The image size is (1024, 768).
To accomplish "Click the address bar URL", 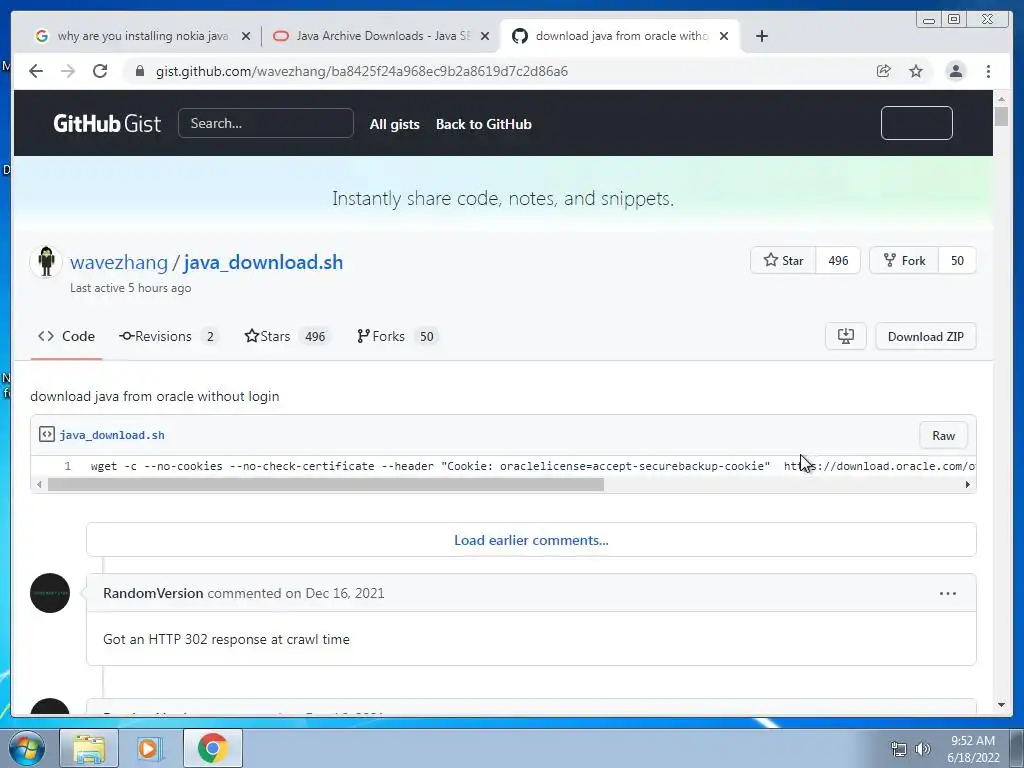I will pos(361,71).
